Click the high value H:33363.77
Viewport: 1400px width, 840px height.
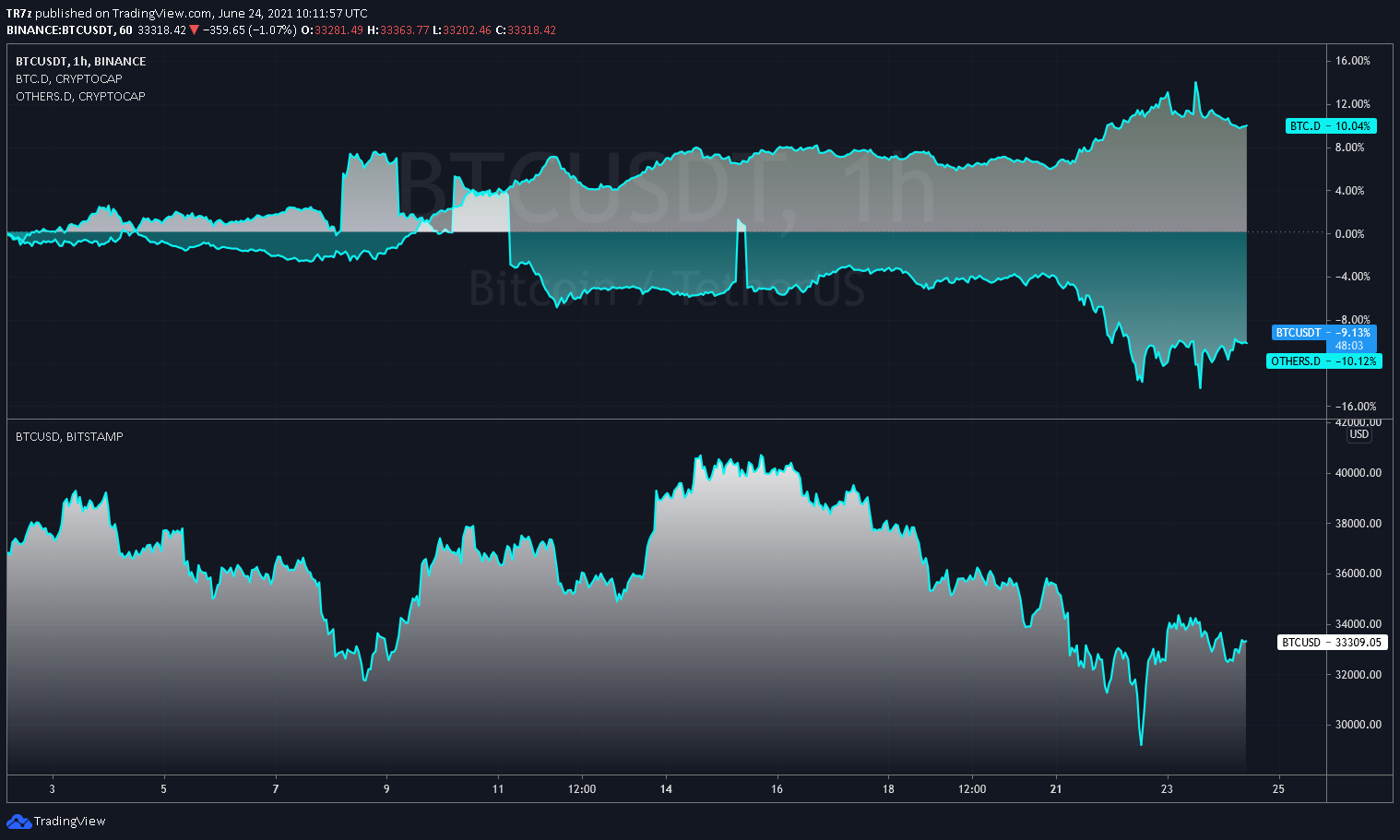coord(398,30)
